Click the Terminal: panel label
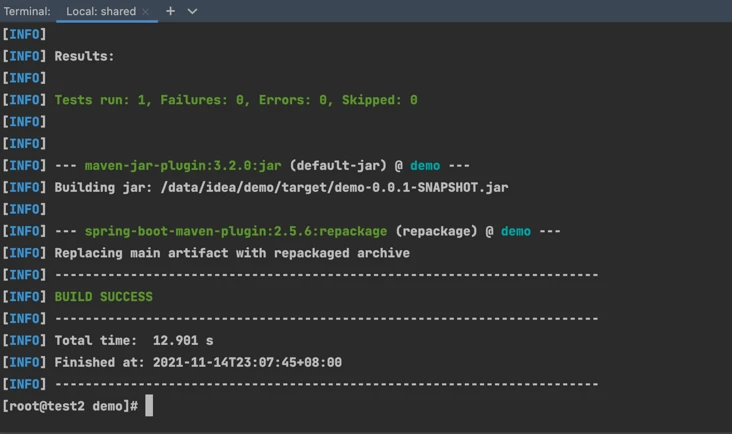Screen dimensions: 732x434 click(27, 11)
